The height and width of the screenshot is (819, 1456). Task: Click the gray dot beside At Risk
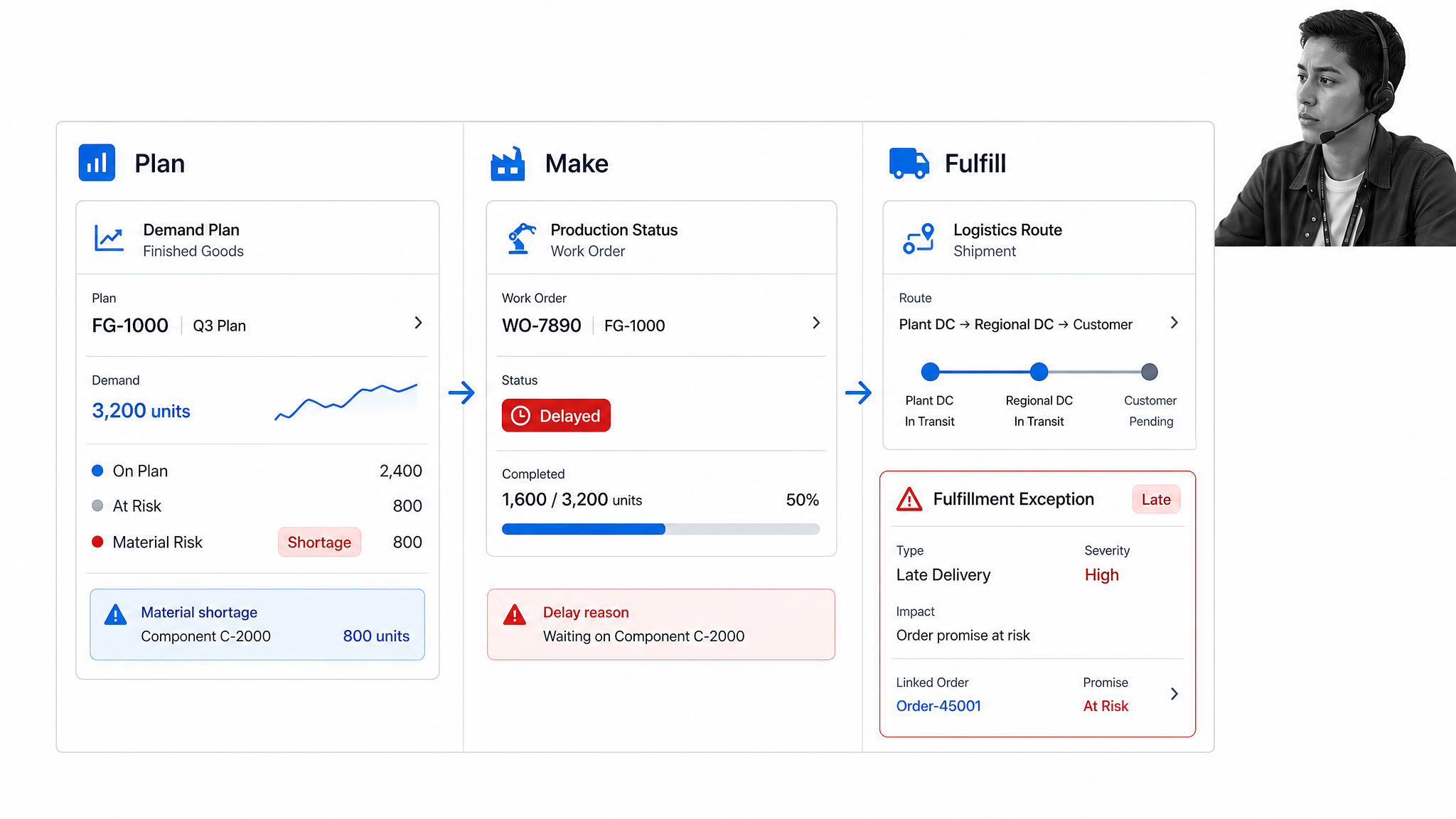(x=97, y=505)
